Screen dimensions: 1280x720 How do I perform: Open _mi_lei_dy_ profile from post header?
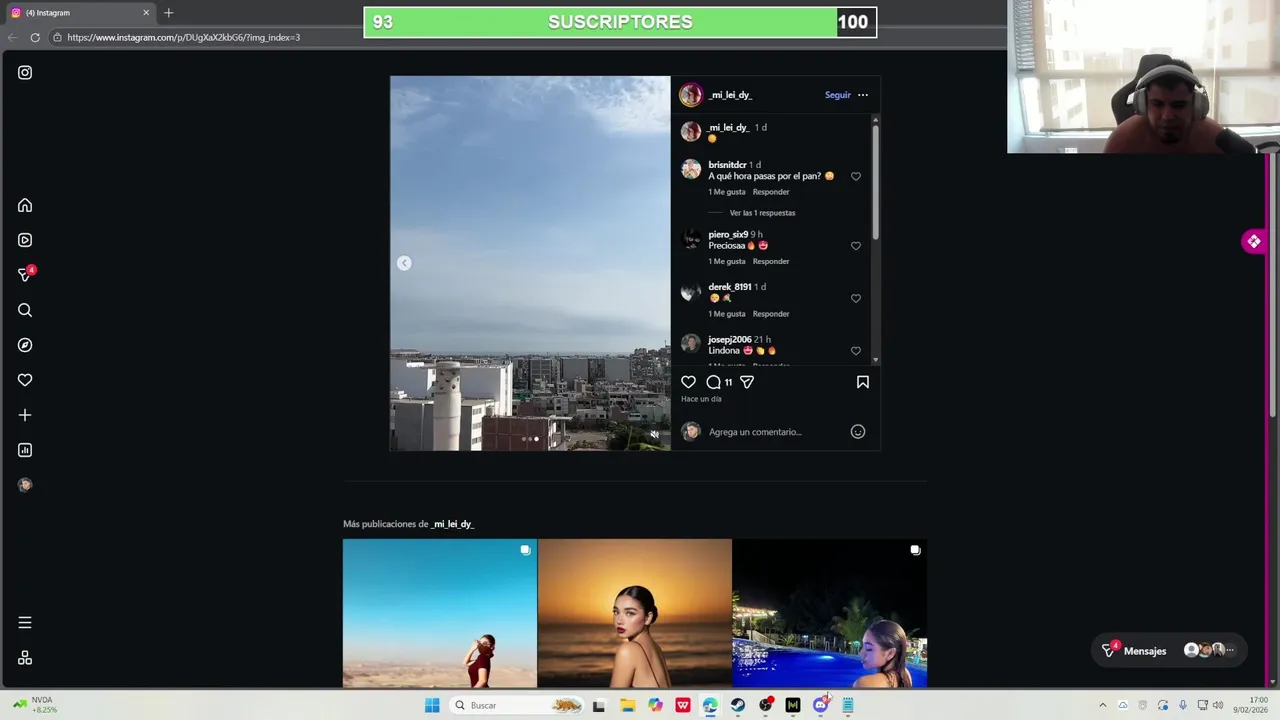730,95
